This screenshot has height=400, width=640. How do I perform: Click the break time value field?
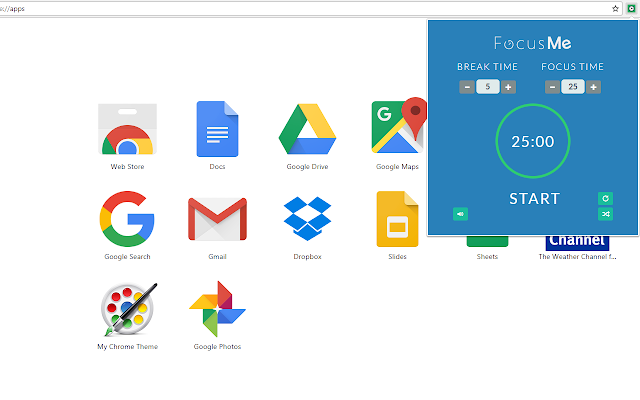(x=488, y=87)
